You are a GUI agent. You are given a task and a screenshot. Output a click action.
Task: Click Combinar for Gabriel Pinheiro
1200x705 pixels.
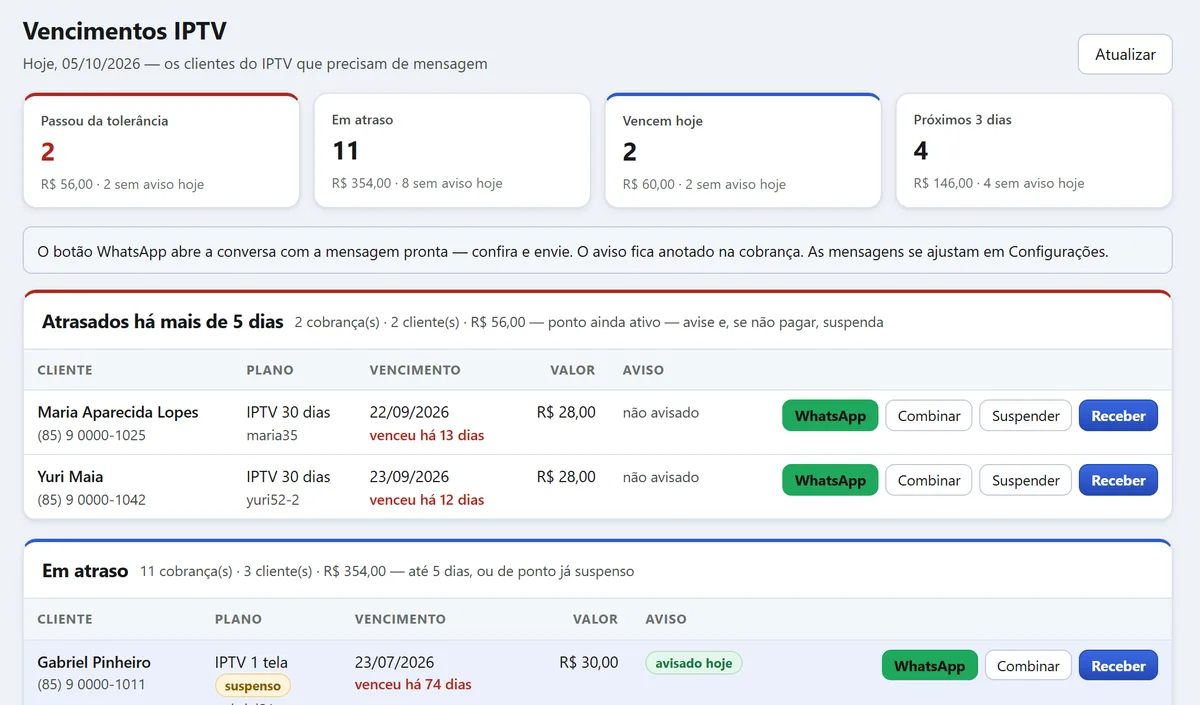coord(1028,666)
